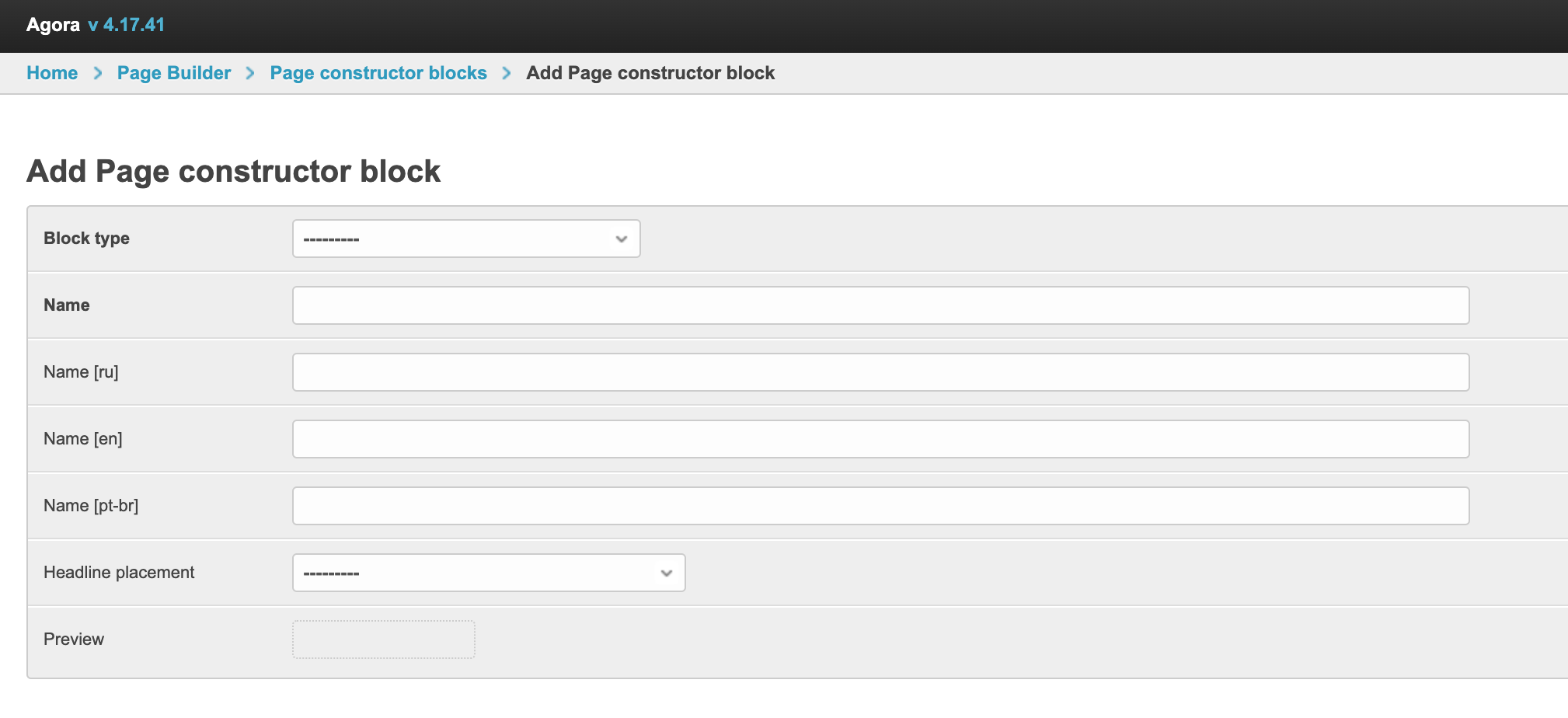Go to the Page Builder breadcrumb
Image resolution: width=1568 pixels, height=718 pixels.
(x=174, y=73)
